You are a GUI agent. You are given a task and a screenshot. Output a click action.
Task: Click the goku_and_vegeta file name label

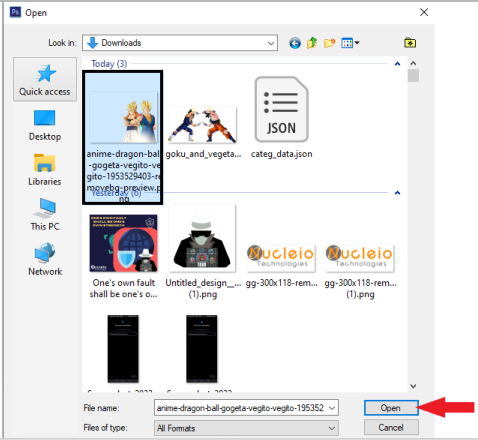[x=203, y=154]
